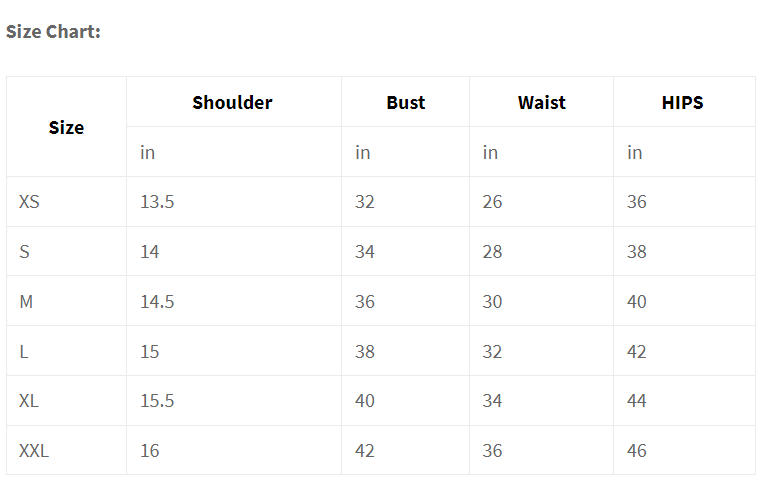This screenshot has height=488, width=783.
Task: Click the 'in' unit under Shoulder
Action: (x=148, y=153)
